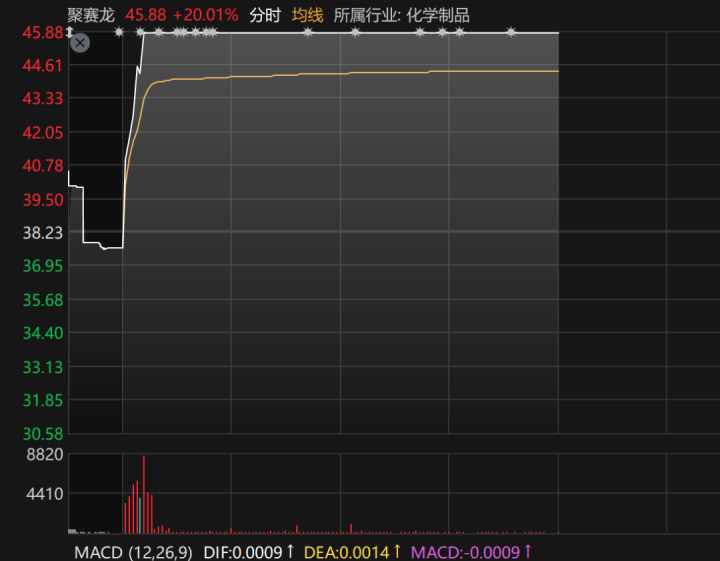The width and height of the screenshot is (720, 561).
Task: Open the 化学制品 industry link
Action: (438, 16)
